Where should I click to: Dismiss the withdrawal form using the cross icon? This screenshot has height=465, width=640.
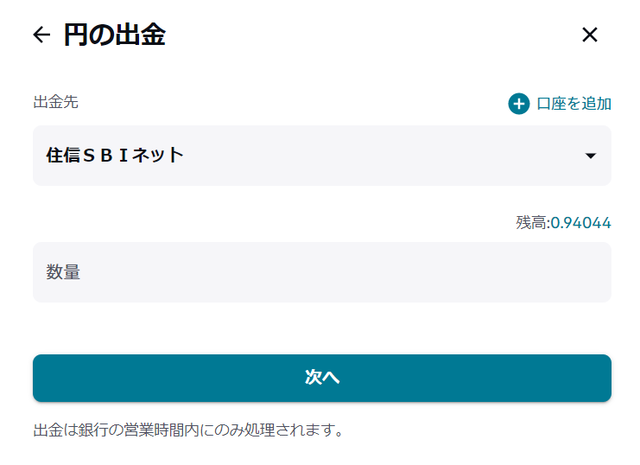point(589,34)
